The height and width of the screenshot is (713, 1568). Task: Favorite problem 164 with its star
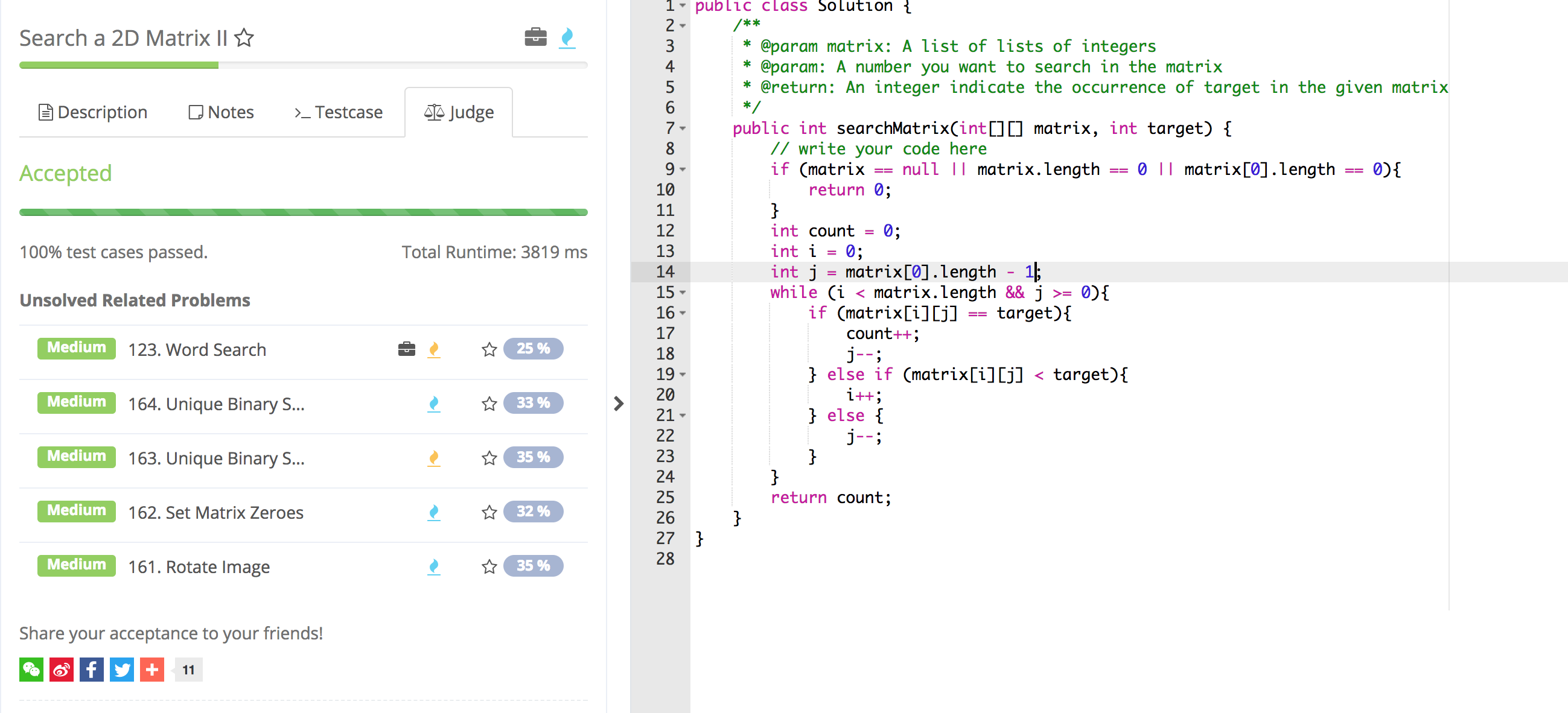489,404
